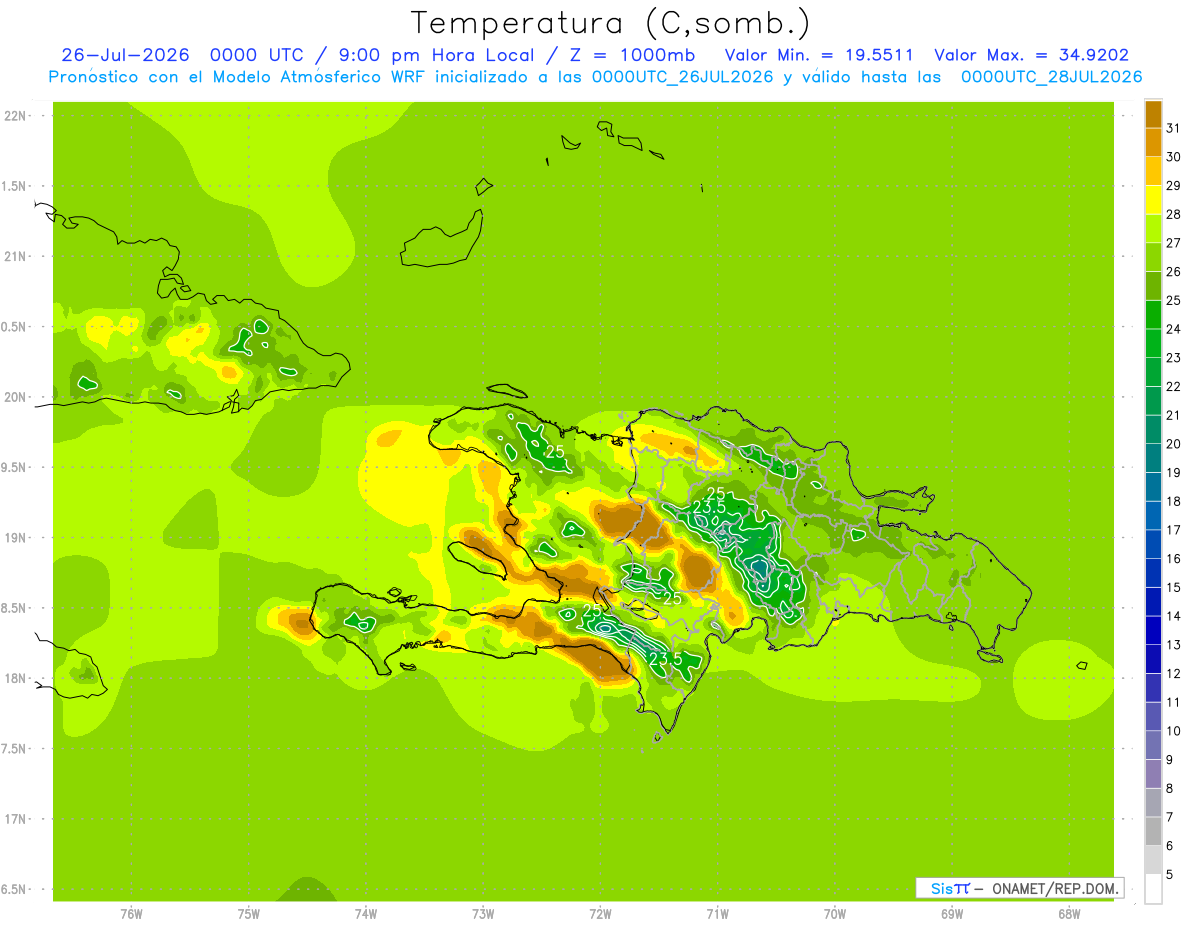Image resolution: width=1200 pixels, height=927 pixels.
Task: Click the yellow legend band between 28 and 29
Action: pos(1153,200)
